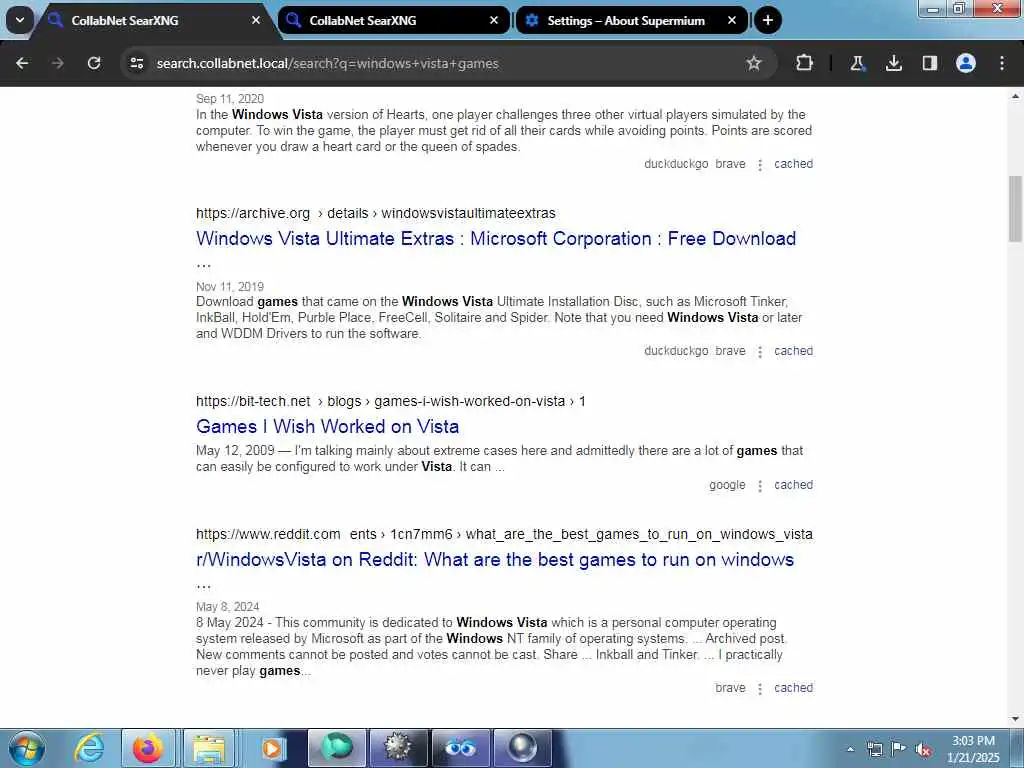The width and height of the screenshot is (1024, 768).
Task: Click the https://archive.org URL text
Action: (x=253, y=214)
